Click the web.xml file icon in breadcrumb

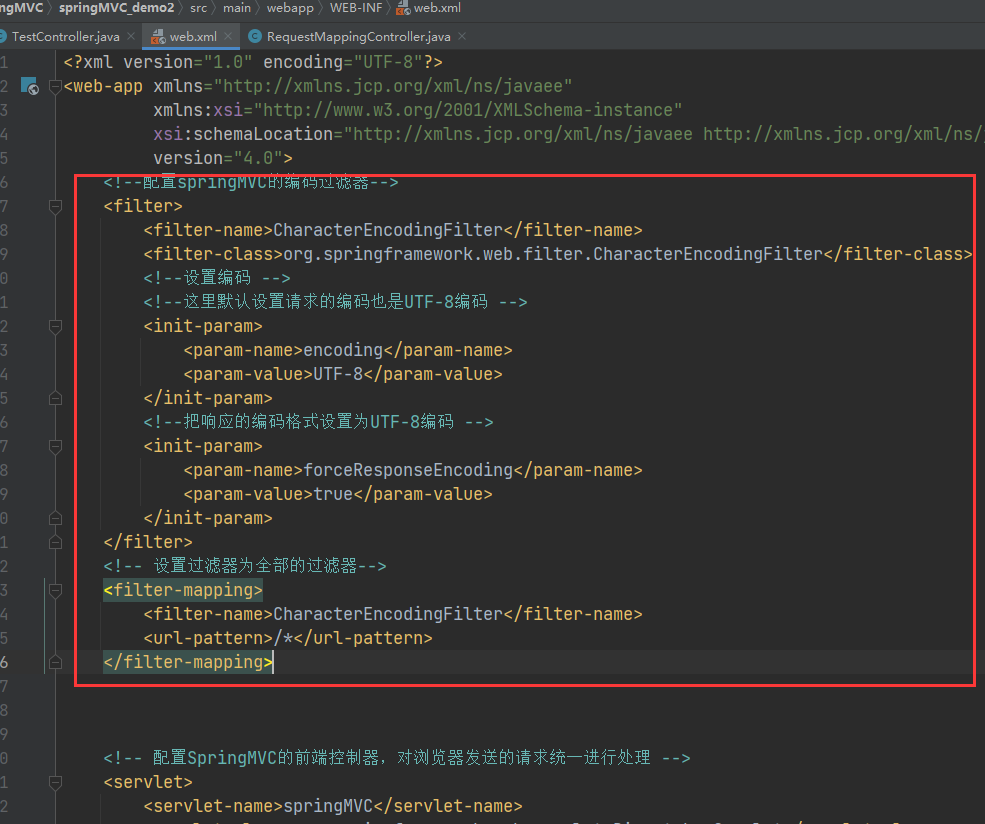(402, 8)
